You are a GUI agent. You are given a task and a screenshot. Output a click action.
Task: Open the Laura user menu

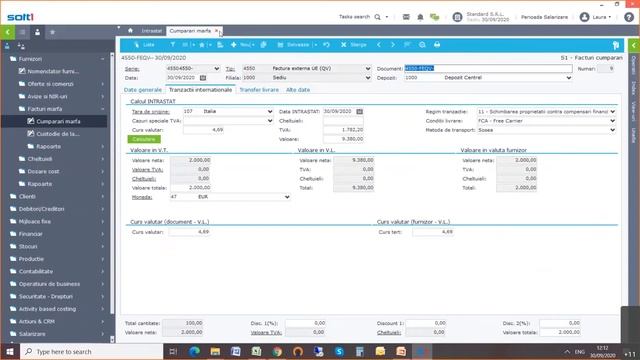(x=596, y=17)
